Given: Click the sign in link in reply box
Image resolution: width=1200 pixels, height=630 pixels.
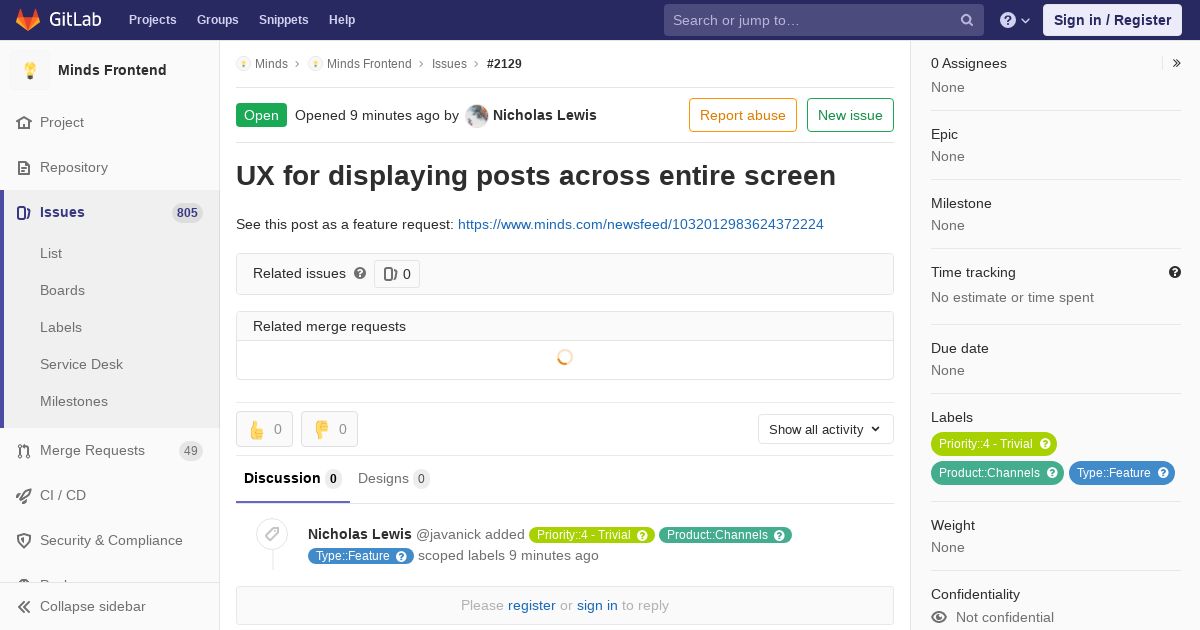Looking at the screenshot, I should point(597,605).
